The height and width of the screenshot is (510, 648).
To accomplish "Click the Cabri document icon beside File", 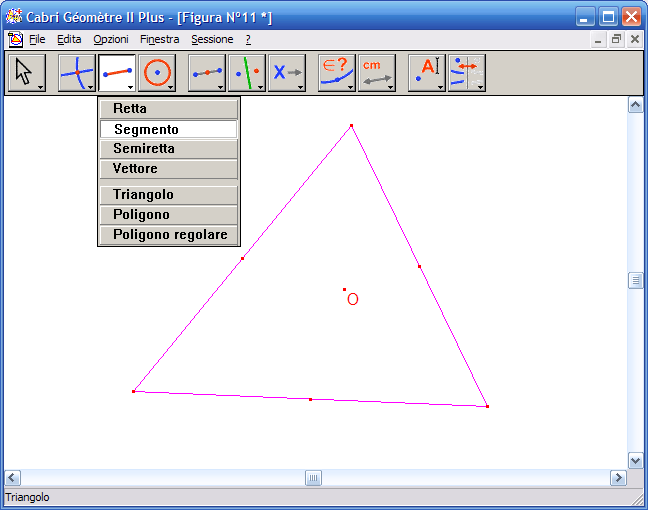I will point(15,40).
